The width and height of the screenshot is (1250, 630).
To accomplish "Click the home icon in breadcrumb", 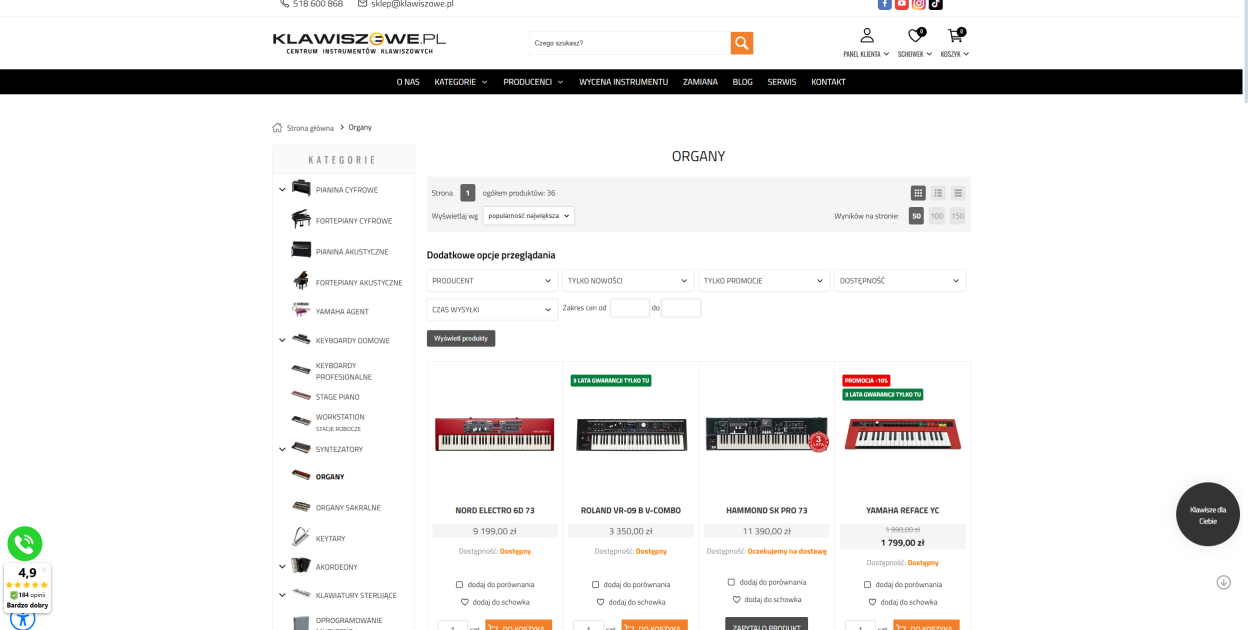I will tap(277, 128).
